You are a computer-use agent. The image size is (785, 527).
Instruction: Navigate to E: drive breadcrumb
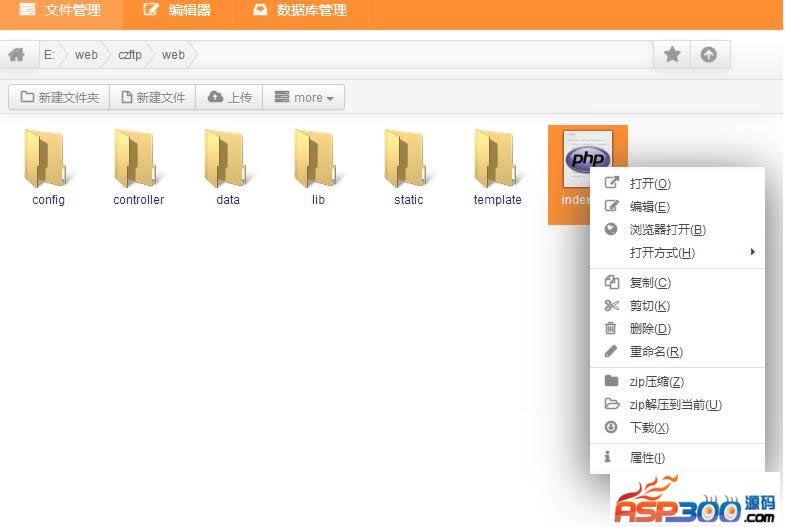point(49,55)
